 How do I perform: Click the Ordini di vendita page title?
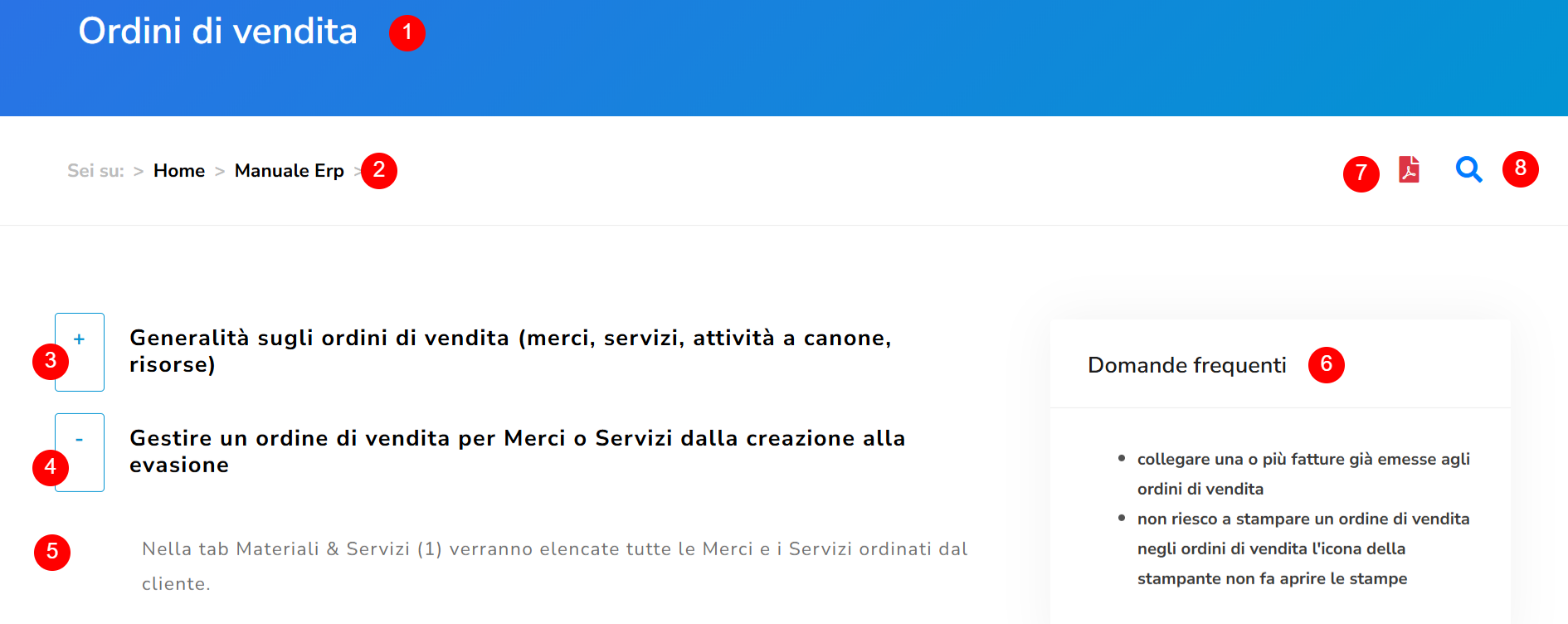tap(217, 31)
